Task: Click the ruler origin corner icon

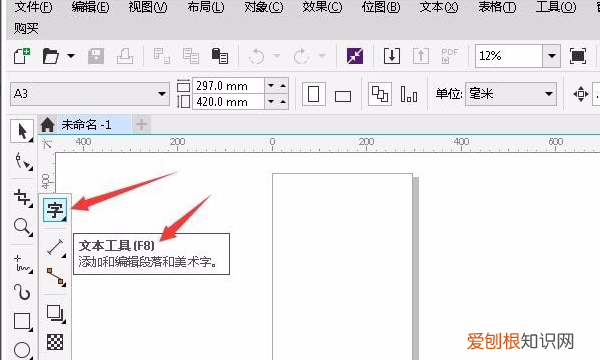Action: [47, 144]
